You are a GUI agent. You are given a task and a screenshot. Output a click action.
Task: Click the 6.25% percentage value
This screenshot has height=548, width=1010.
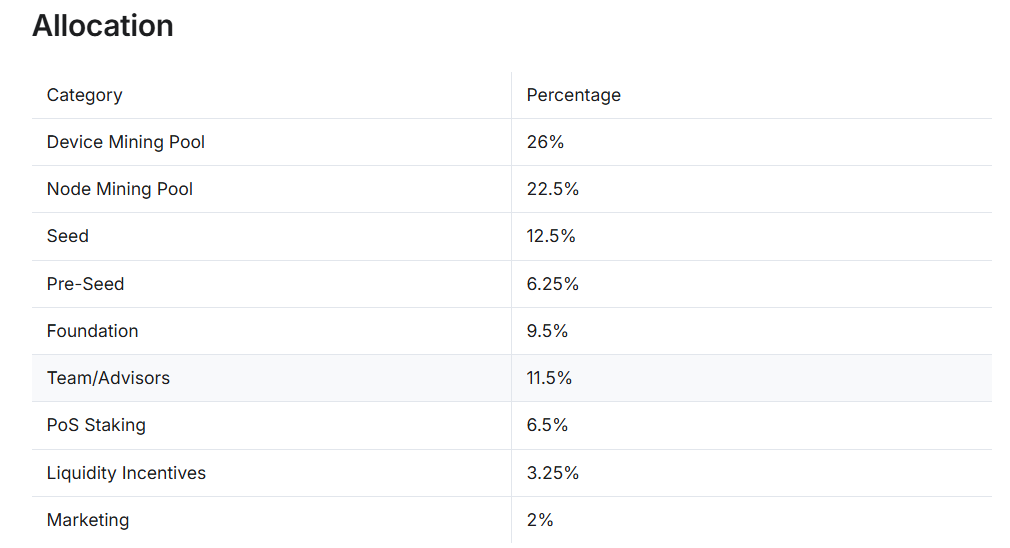pyautogui.click(x=553, y=284)
